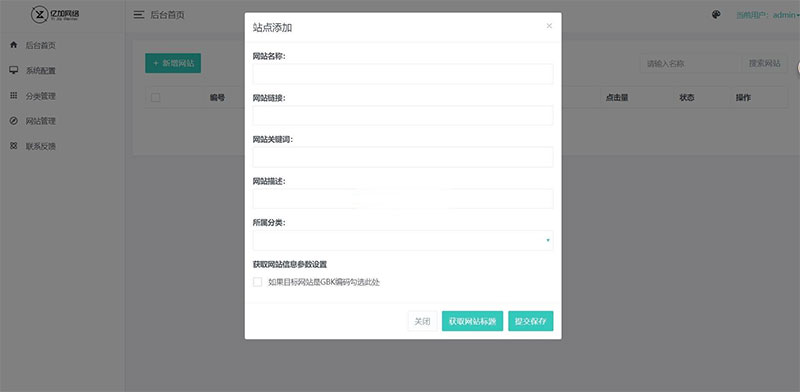Click the grid icon for 分类管理
This screenshot has width=800, height=392.
pyautogui.click(x=14, y=95)
